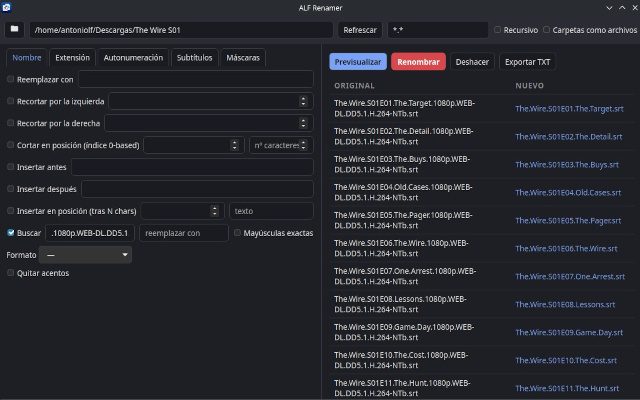Adjust Cortar en posición index spinner
Screen dimensions: 640x400
click(x=234, y=145)
